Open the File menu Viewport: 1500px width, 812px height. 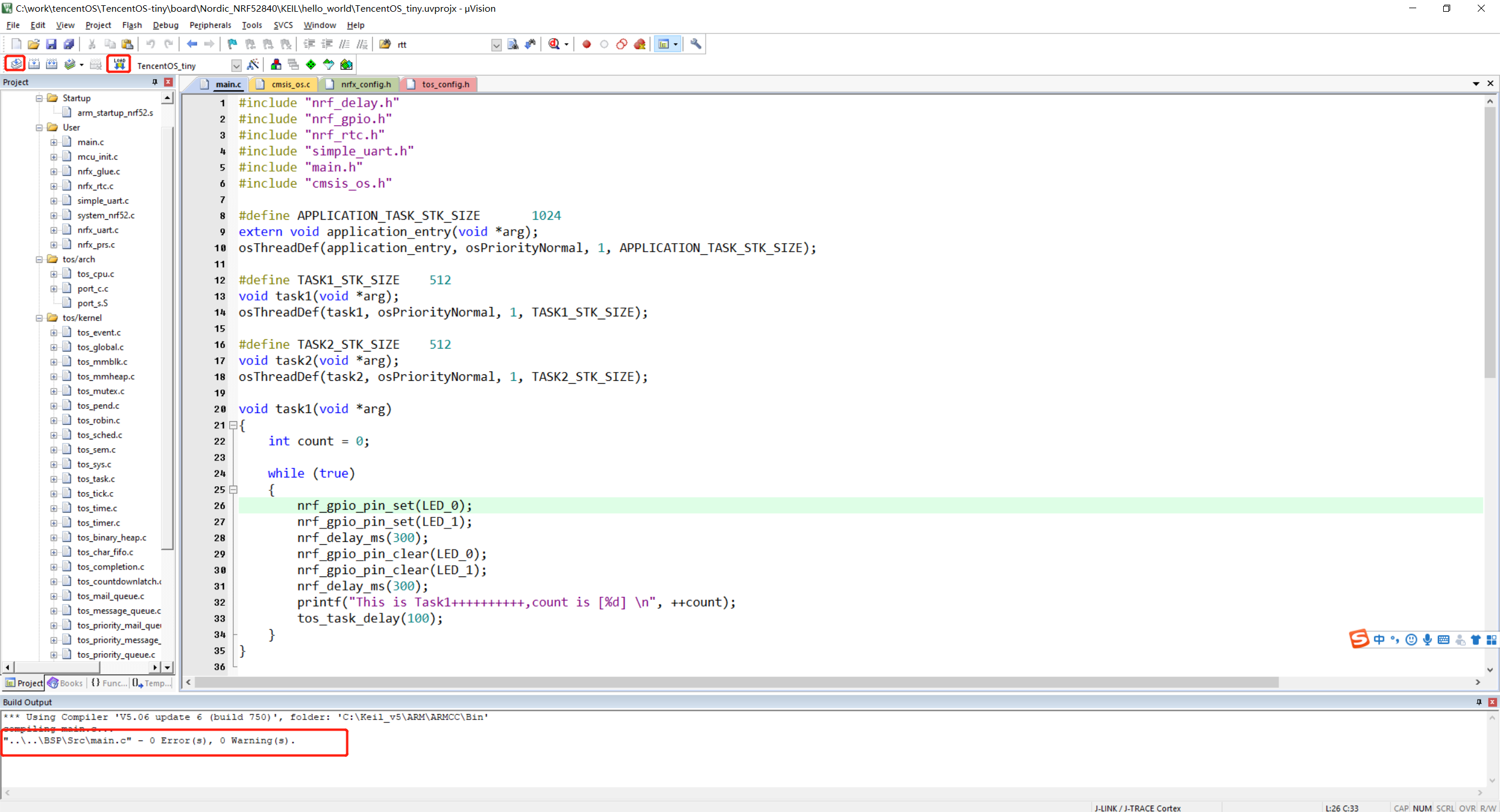tap(13, 25)
